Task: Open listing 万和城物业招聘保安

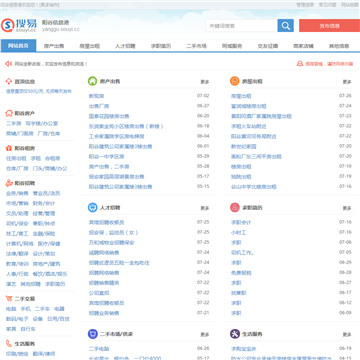Action: point(111,242)
